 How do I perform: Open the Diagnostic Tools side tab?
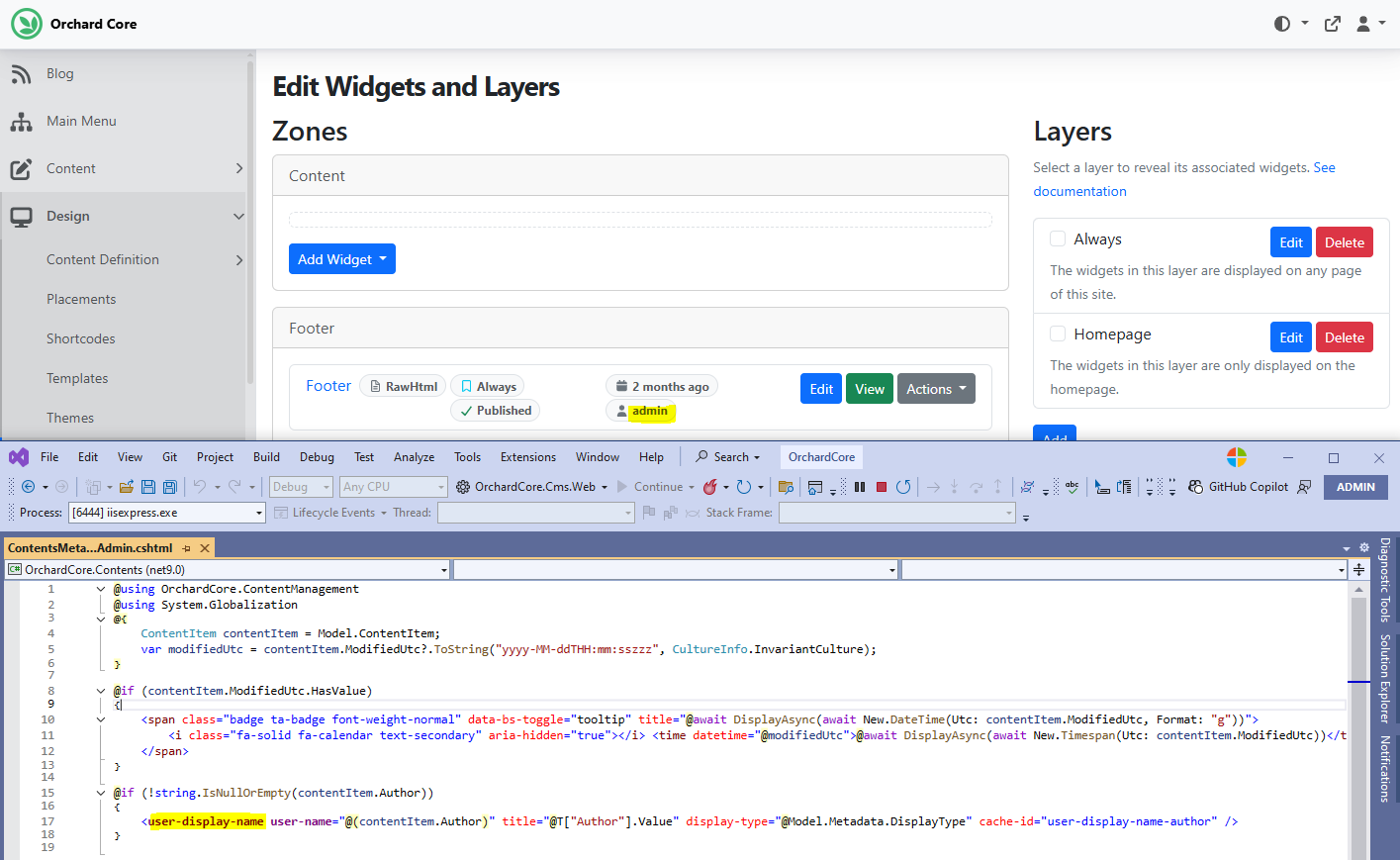pyautogui.click(x=1385, y=580)
